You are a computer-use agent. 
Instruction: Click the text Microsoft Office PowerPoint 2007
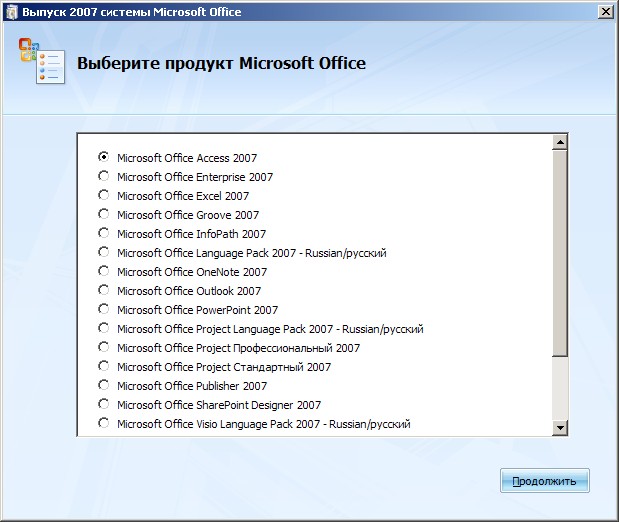point(197,310)
